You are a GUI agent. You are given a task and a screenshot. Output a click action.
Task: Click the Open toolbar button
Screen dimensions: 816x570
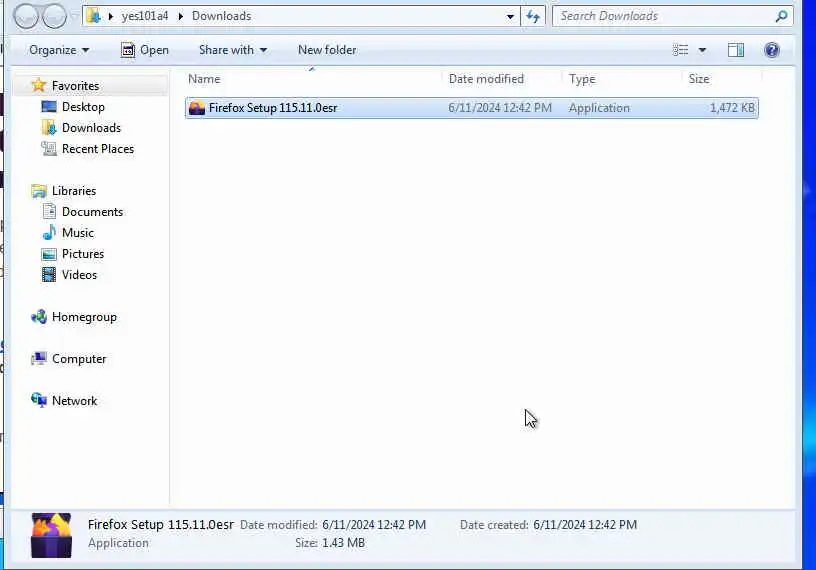pos(145,50)
